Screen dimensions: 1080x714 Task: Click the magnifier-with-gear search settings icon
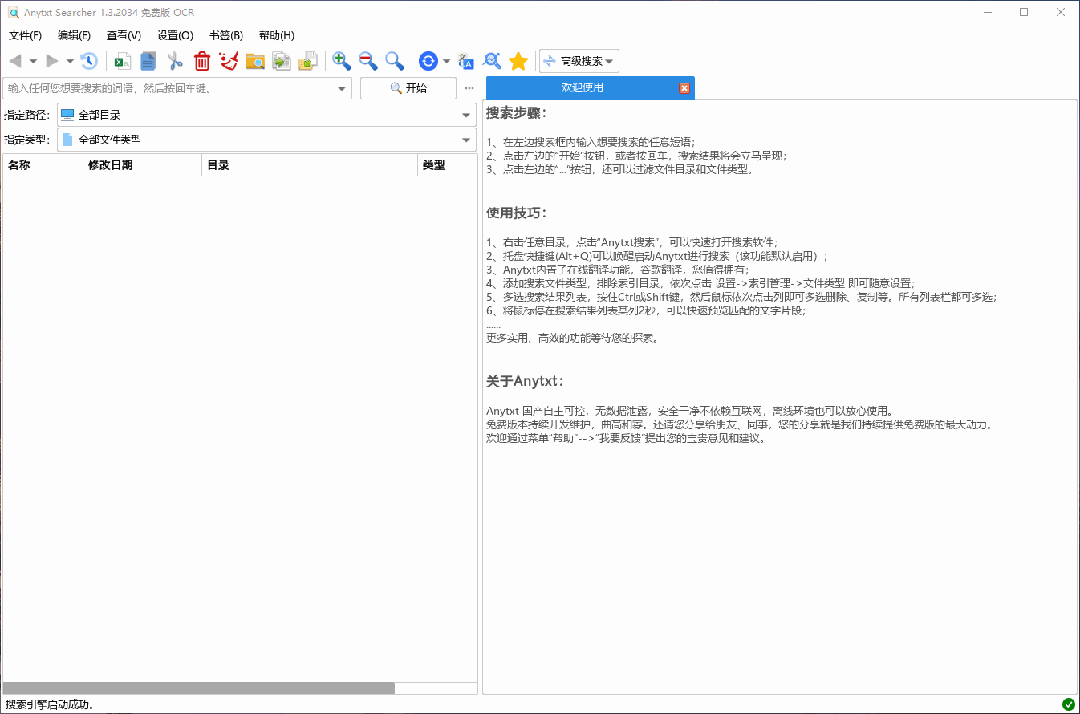[492, 61]
